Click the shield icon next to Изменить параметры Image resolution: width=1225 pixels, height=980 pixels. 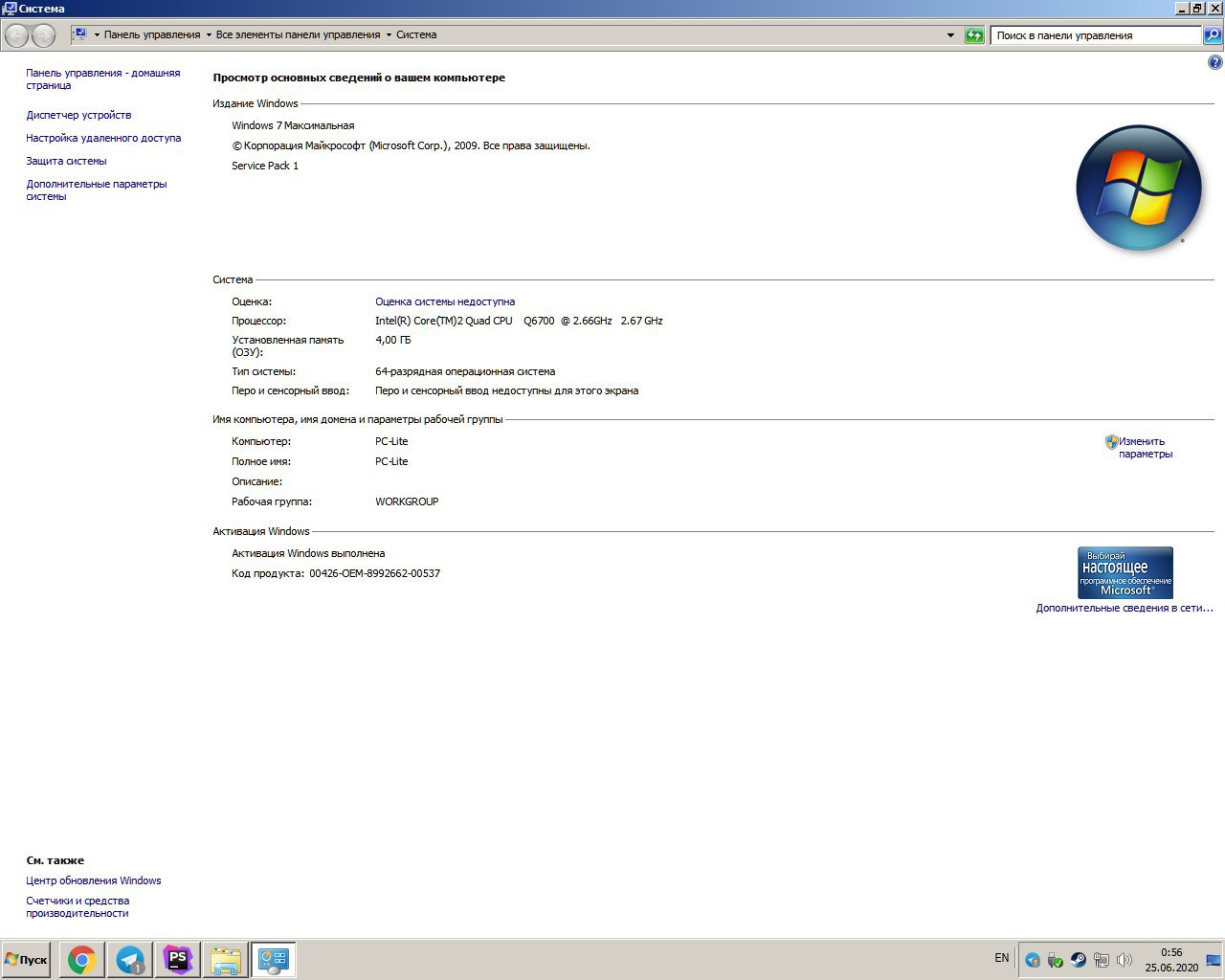(1111, 442)
